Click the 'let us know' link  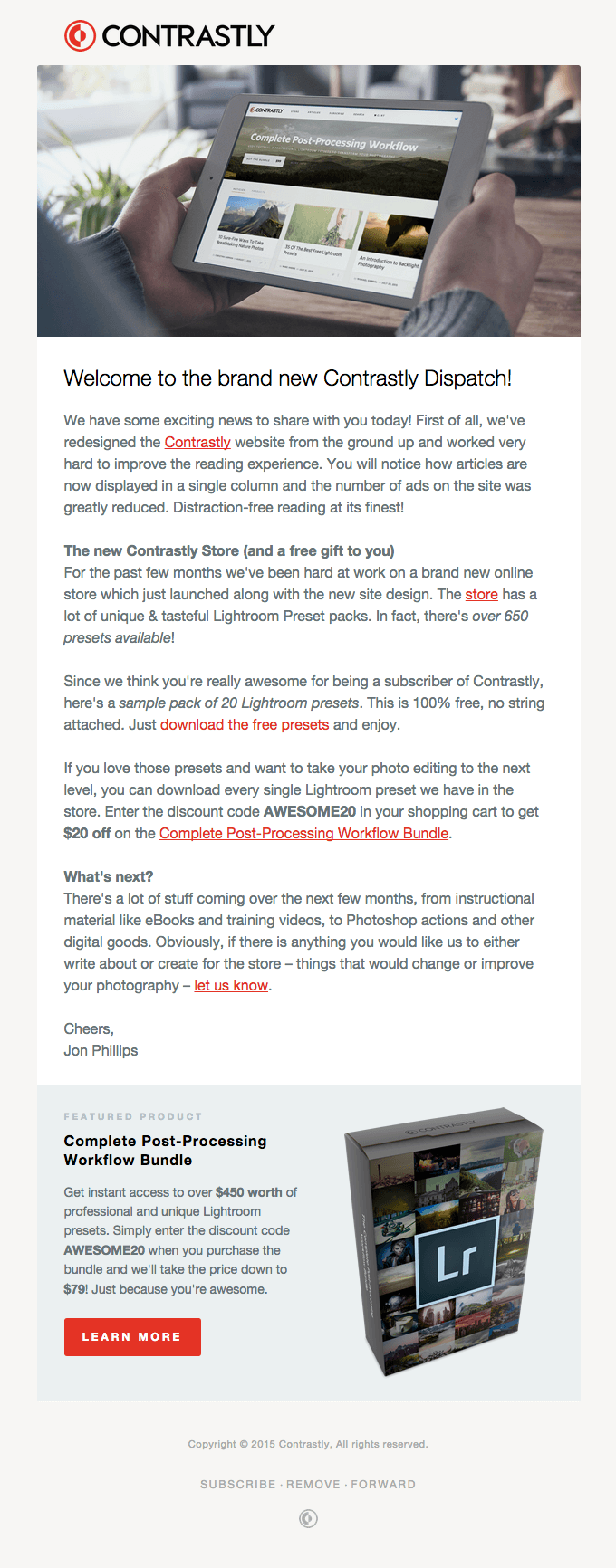click(231, 985)
